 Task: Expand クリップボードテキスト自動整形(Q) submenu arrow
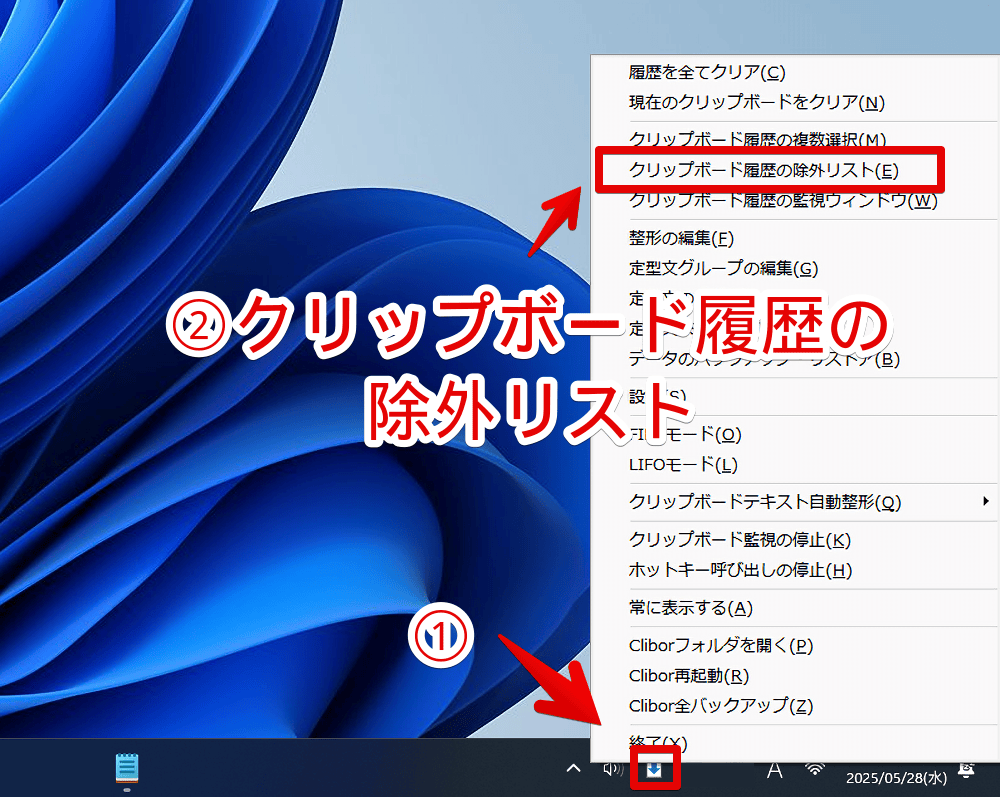986,501
